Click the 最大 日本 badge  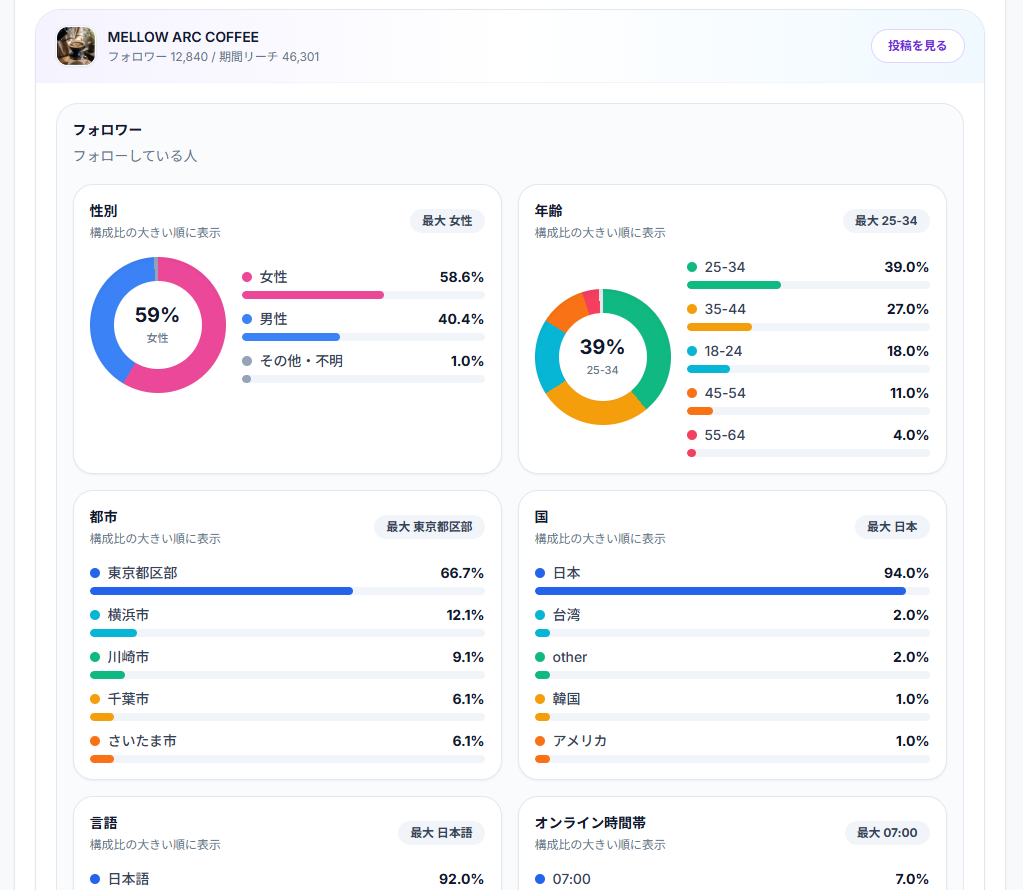(x=892, y=526)
